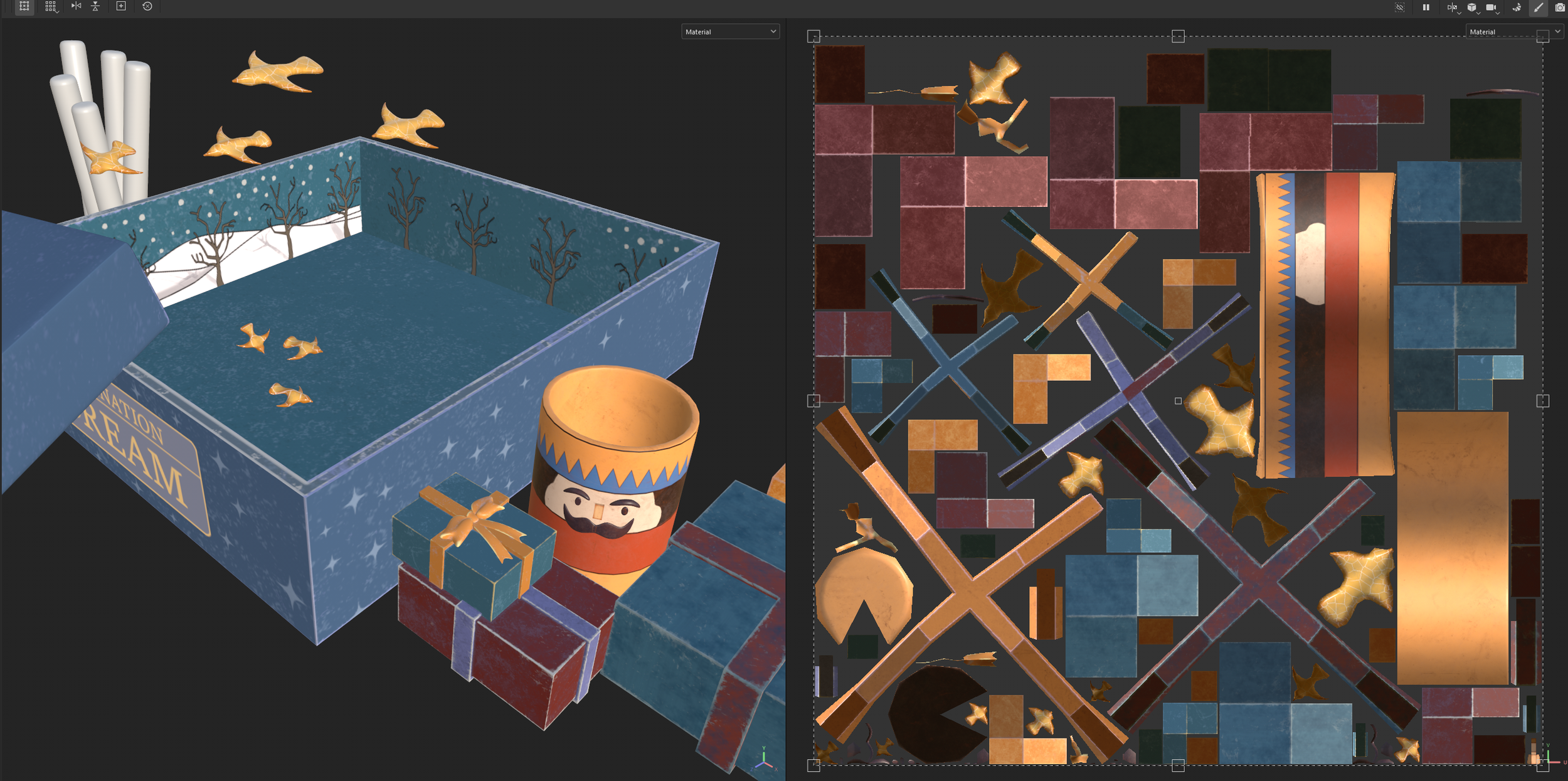
Task: Click the UV bounding box center pivot
Action: 1178,401
